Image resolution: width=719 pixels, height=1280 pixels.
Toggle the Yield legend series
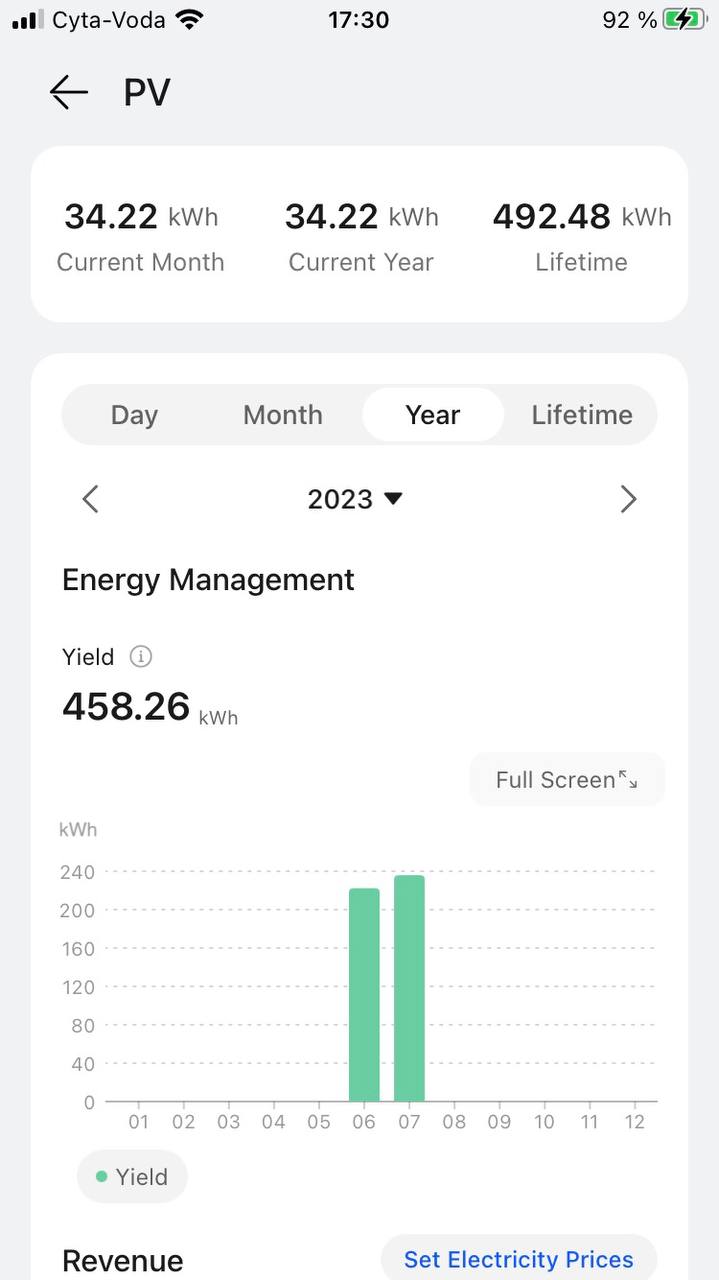tap(132, 1177)
